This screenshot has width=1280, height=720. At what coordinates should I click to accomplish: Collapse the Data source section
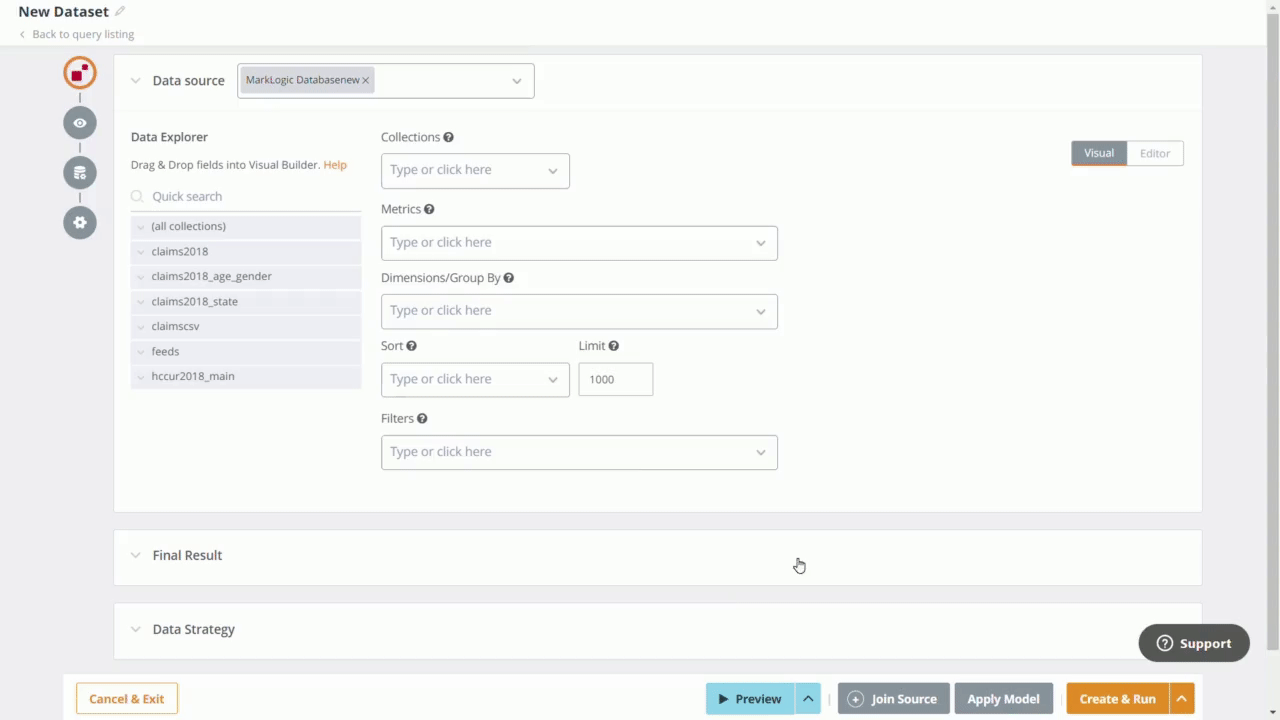click(135, 80)
